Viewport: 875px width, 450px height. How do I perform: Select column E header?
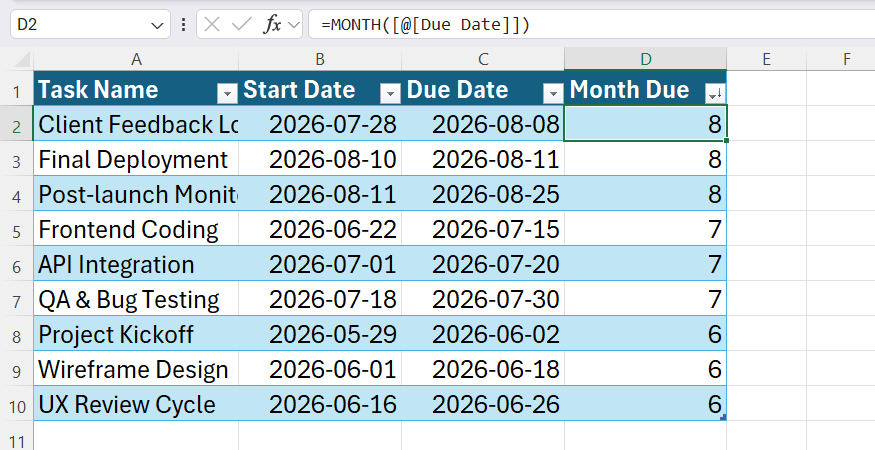point(767,59)
